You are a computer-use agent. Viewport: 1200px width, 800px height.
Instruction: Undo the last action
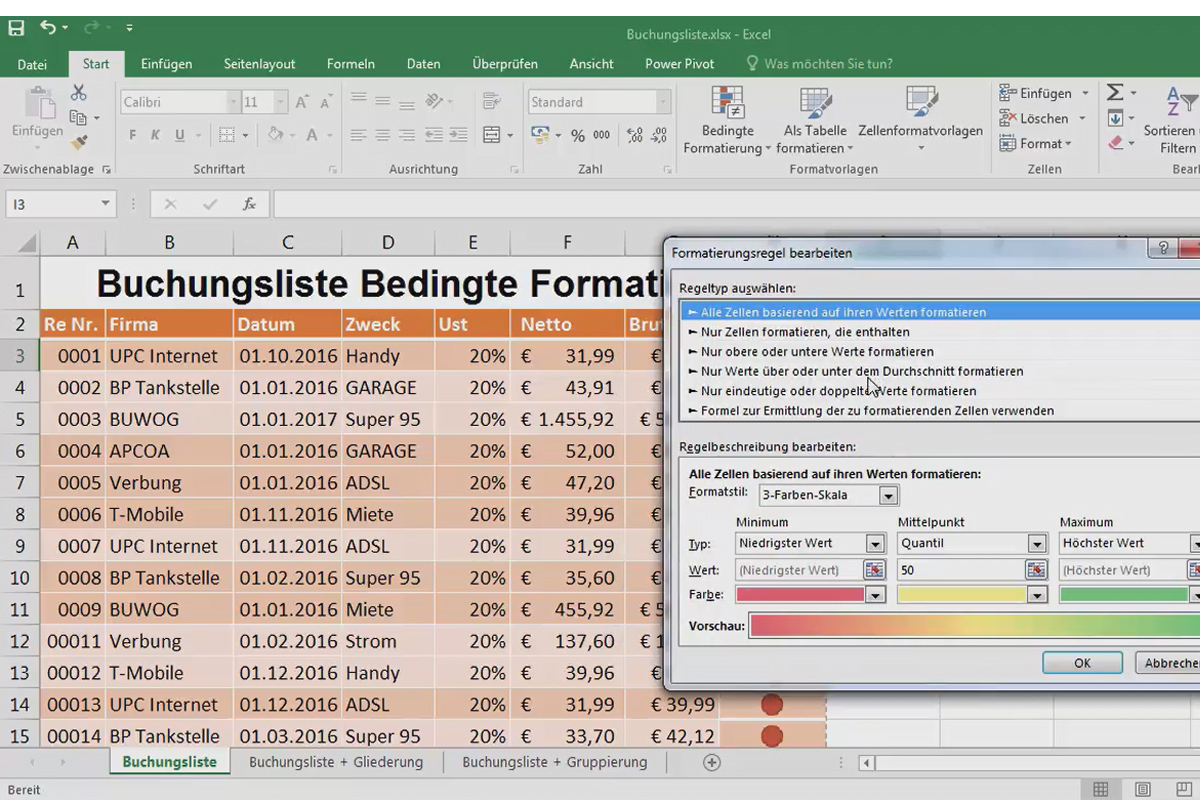click(48, 28)
